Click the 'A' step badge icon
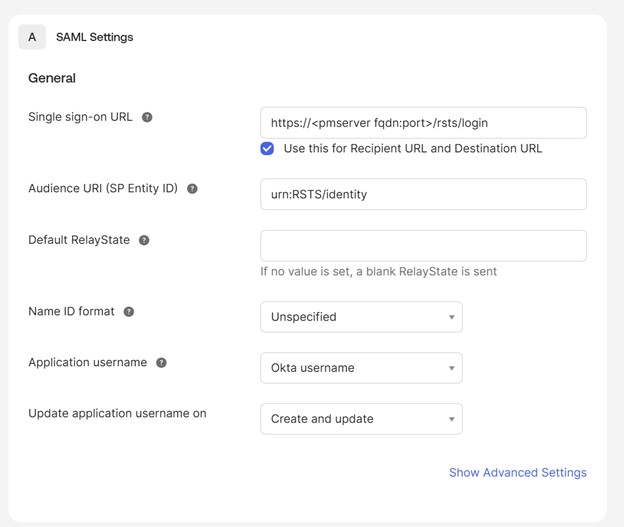 coord(32,37)
